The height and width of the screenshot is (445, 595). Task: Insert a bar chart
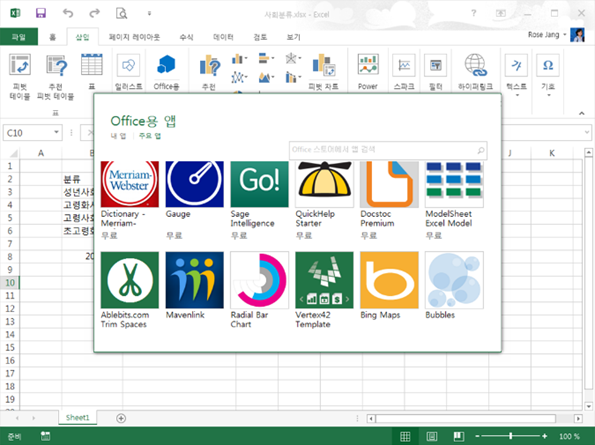coord(266,58)
